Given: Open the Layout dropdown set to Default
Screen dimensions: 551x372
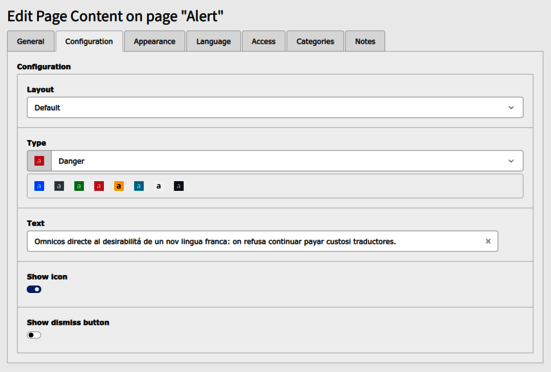Looking at the screenshot, I should pos(275,107).
